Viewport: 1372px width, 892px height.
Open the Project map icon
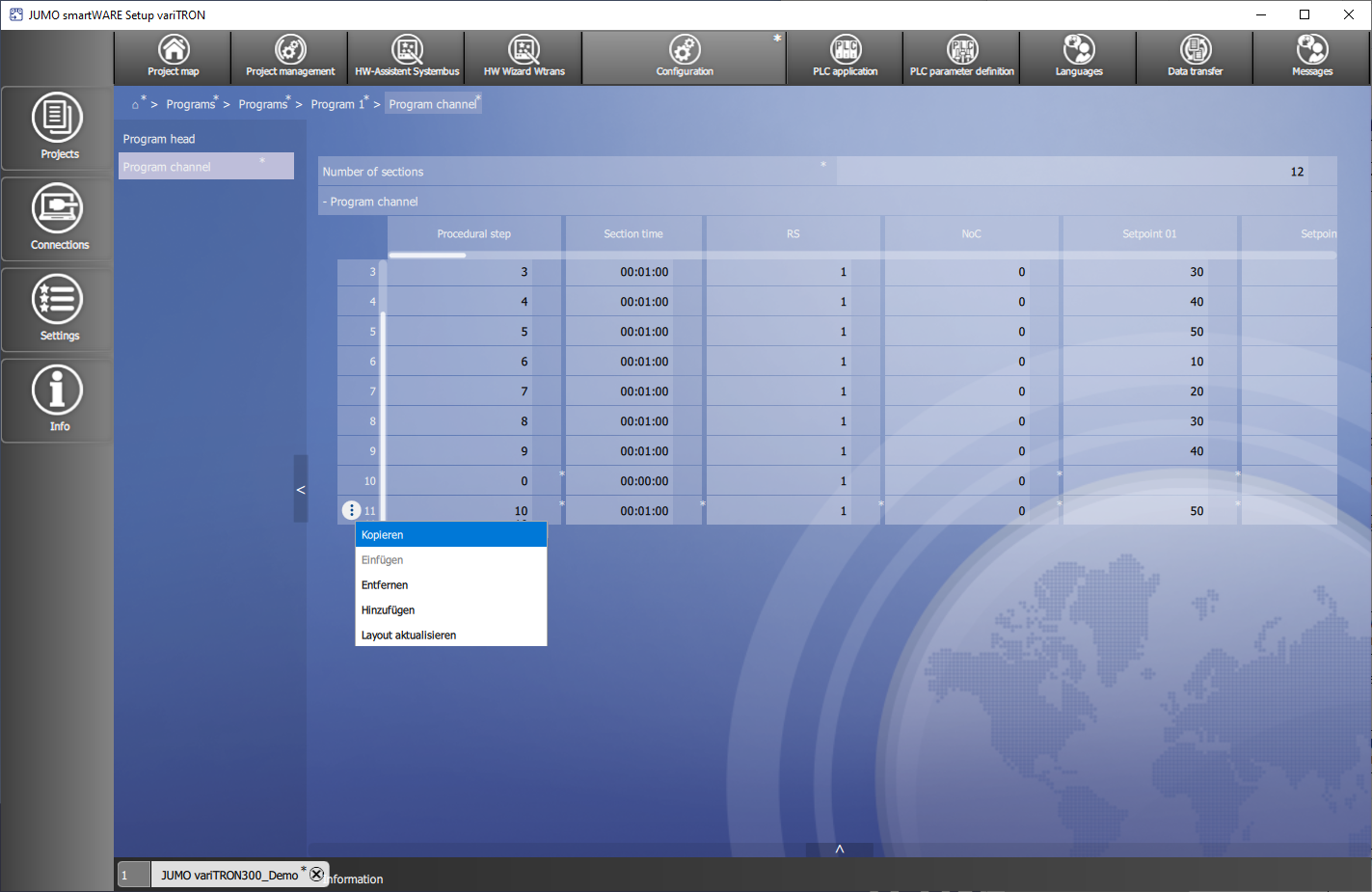tap(174, 57)
